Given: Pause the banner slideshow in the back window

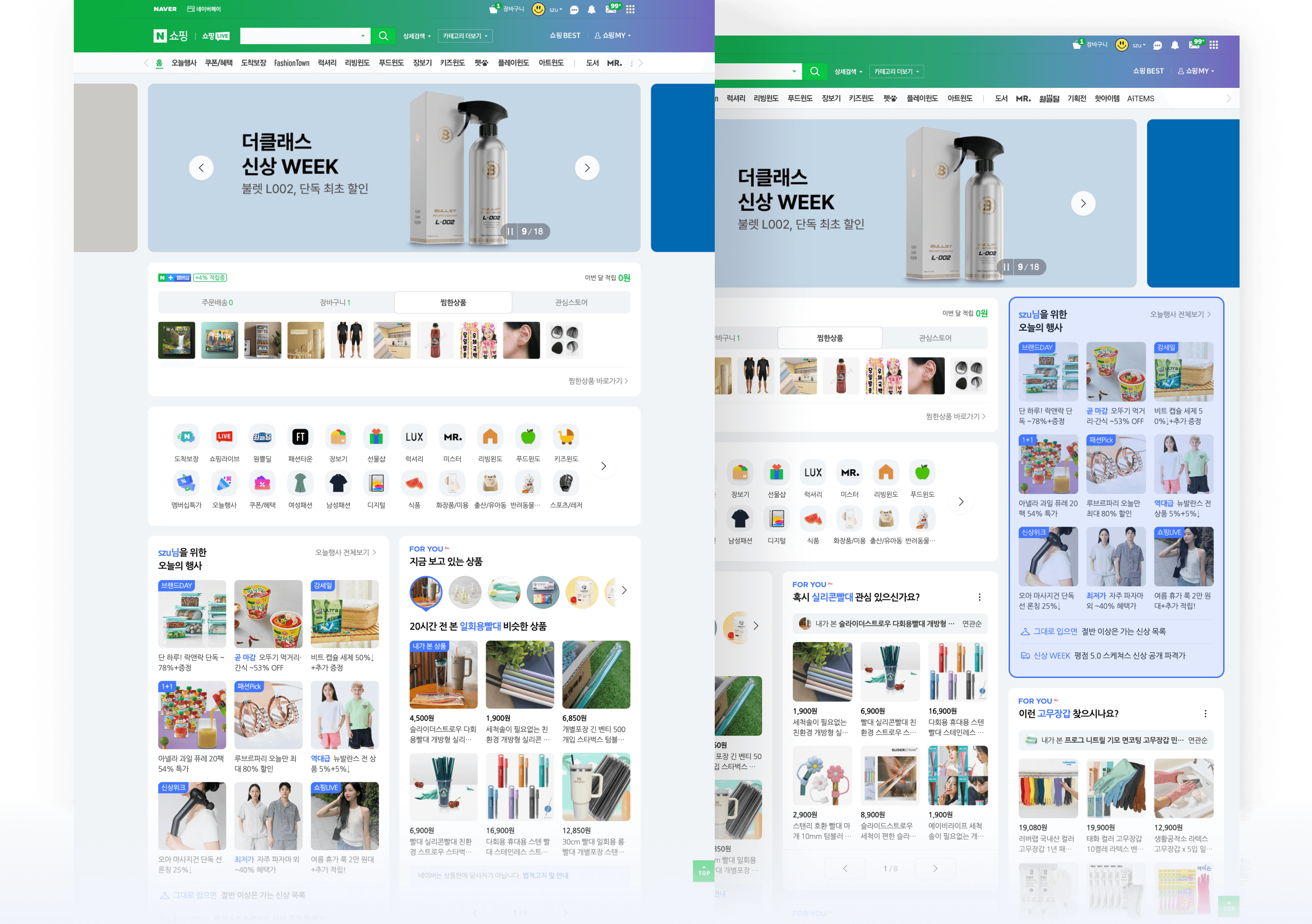Looking at the screenshot, I should 1006,267.
